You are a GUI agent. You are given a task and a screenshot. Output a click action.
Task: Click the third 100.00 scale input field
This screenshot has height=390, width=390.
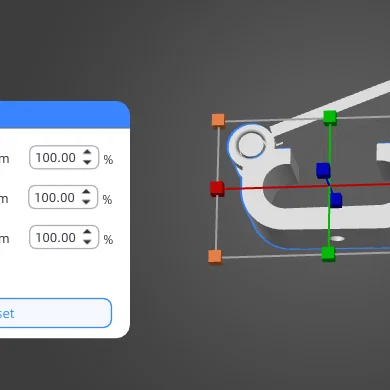coord(64,237)
